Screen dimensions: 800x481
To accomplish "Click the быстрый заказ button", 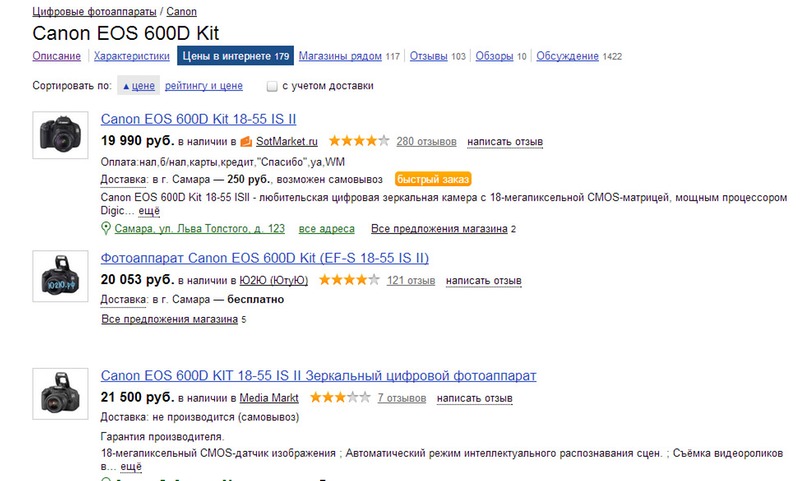I will click(433, 179).
